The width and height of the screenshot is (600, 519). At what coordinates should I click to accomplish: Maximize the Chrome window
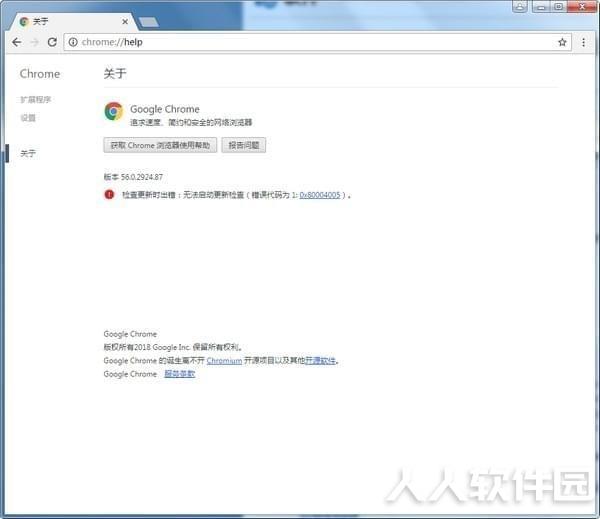(x=558, y=7)
